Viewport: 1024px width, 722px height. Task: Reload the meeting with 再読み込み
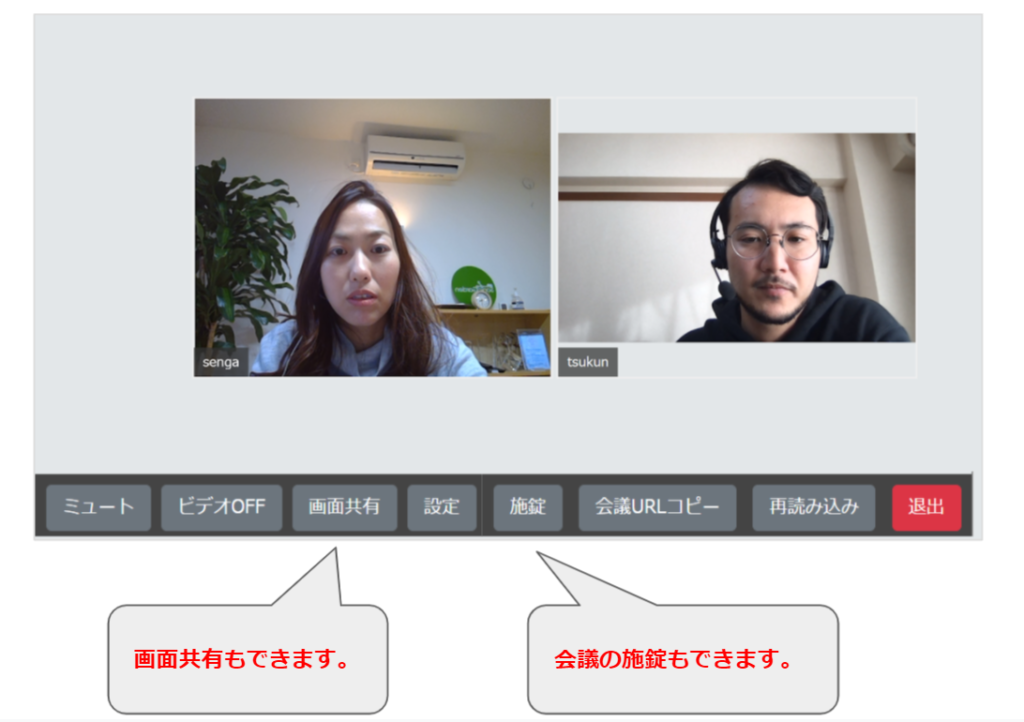[814, 507]
